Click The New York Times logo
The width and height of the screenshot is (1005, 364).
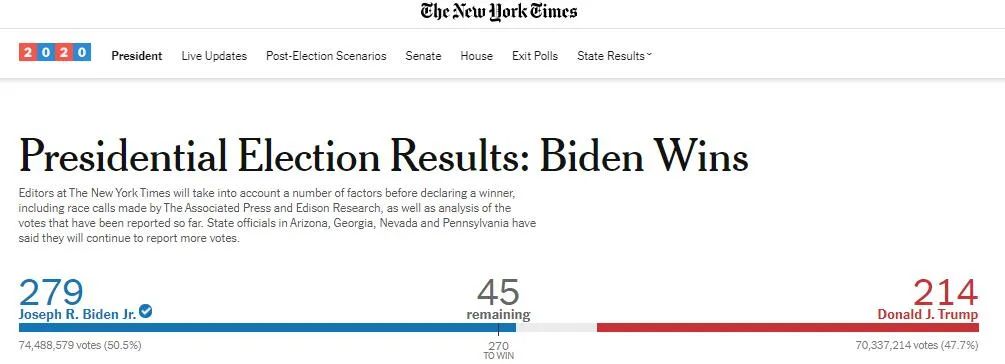(x=499, y=12)
